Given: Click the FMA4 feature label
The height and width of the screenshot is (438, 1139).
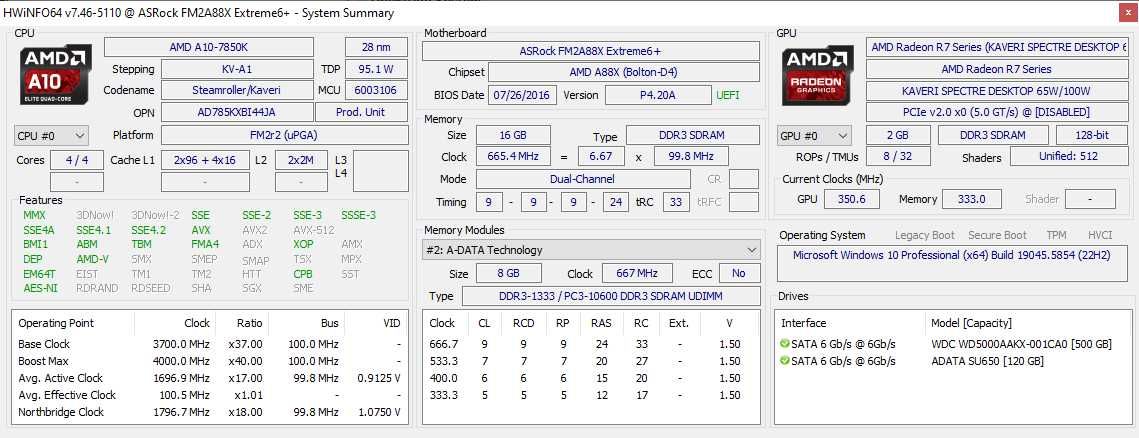Looking at the screenshot, I should click(205, 245).
